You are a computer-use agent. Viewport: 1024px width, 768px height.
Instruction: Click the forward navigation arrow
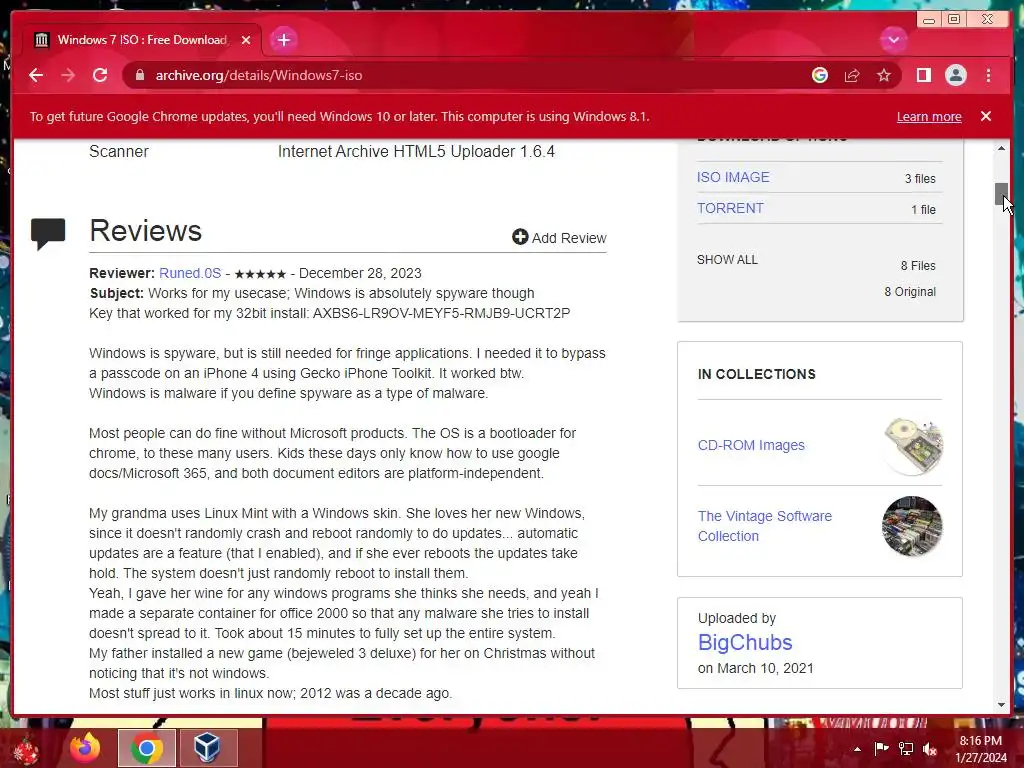coord(68,75)
